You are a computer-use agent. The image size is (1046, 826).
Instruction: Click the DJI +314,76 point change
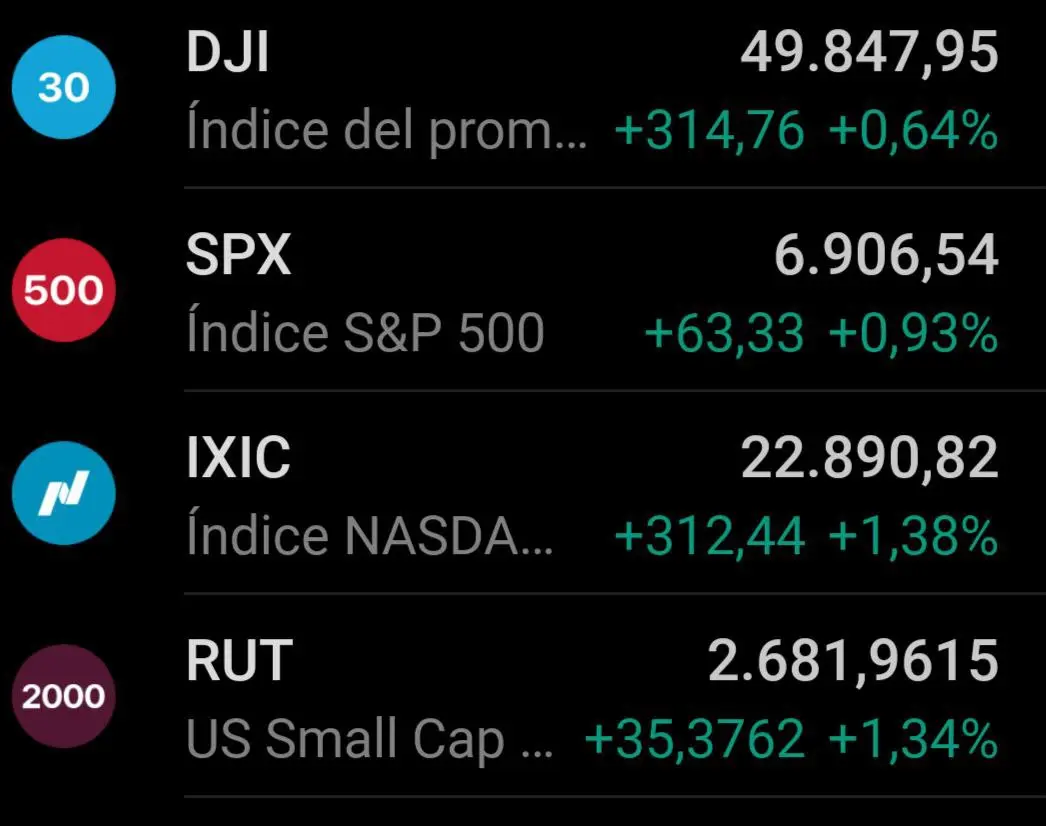709,131
